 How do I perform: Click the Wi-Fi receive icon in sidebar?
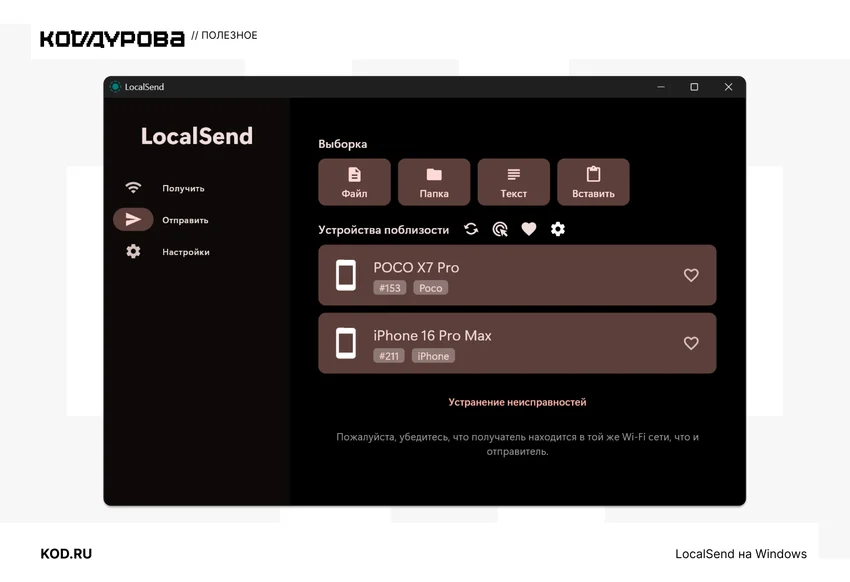[133, 187]
